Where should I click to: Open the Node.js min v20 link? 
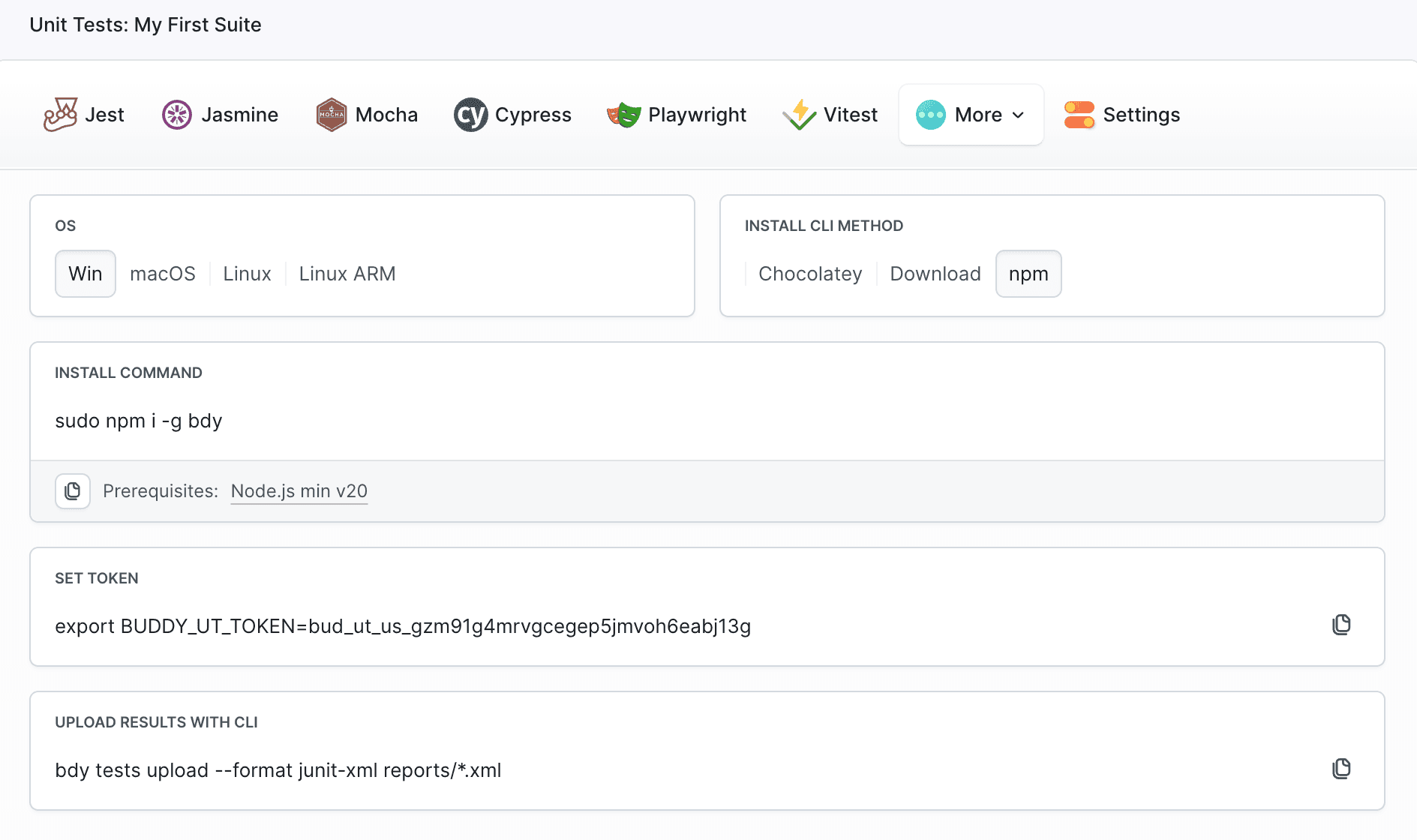point(299,490)
